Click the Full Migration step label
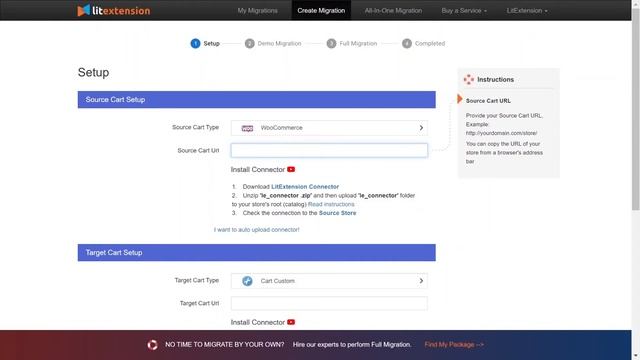Viewport: 640px width, 360px height. click(358, 43)
